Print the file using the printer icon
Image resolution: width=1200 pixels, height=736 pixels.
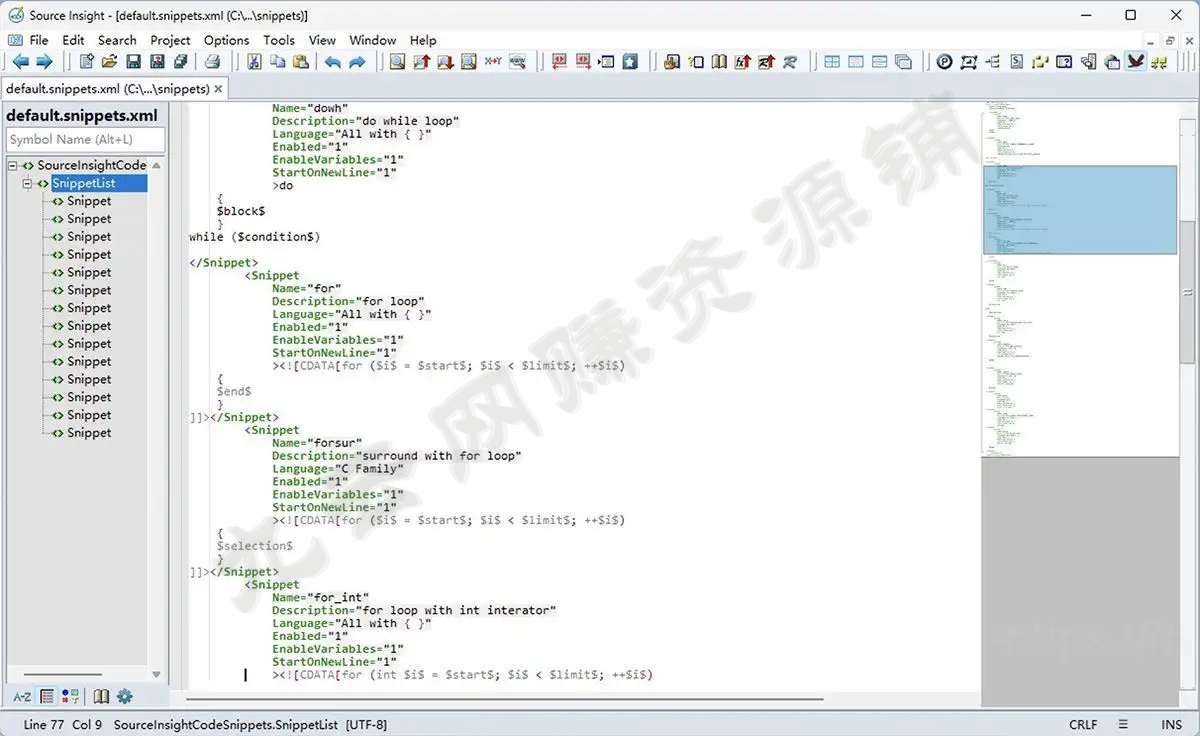[212, 62]
